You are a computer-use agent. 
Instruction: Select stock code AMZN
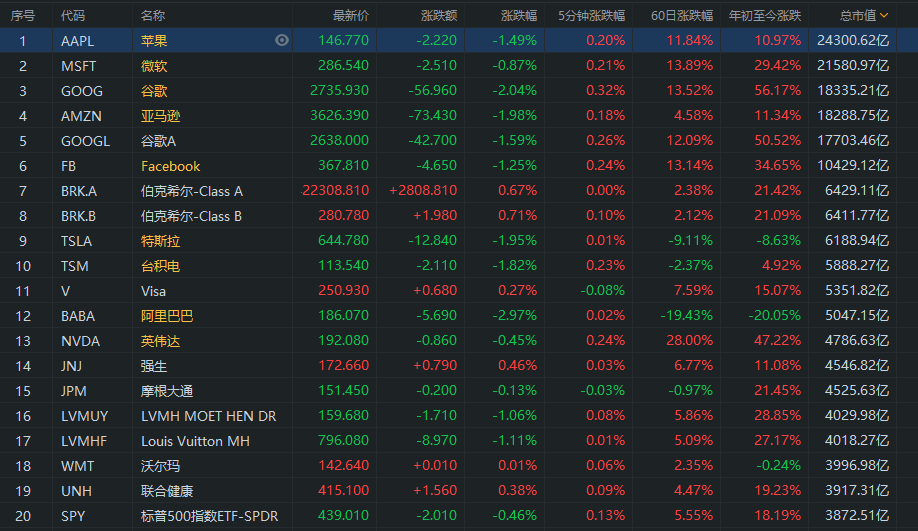[x=81, y=116]
